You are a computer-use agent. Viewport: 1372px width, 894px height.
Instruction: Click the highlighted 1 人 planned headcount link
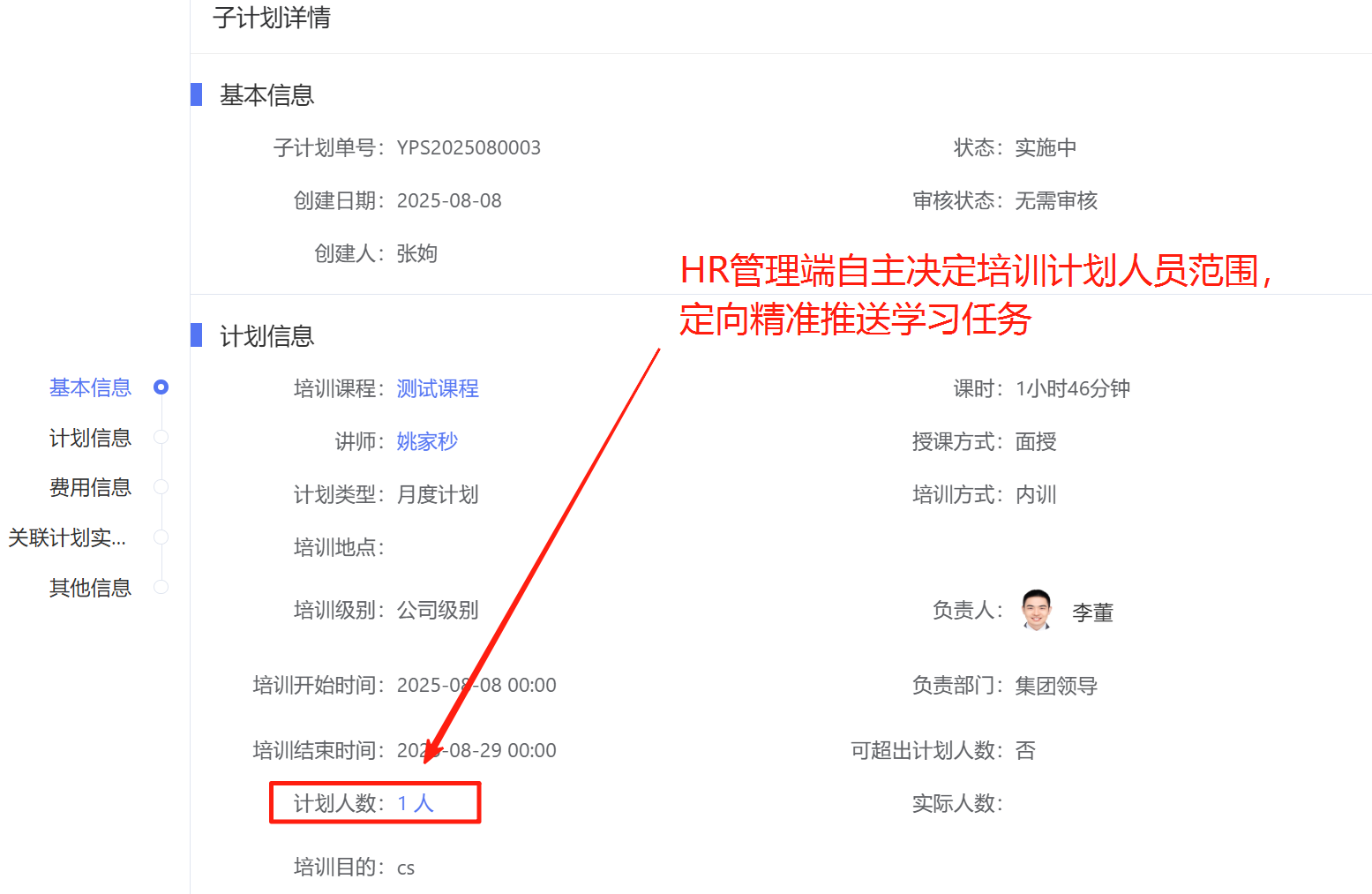click(x=415, y=803)
